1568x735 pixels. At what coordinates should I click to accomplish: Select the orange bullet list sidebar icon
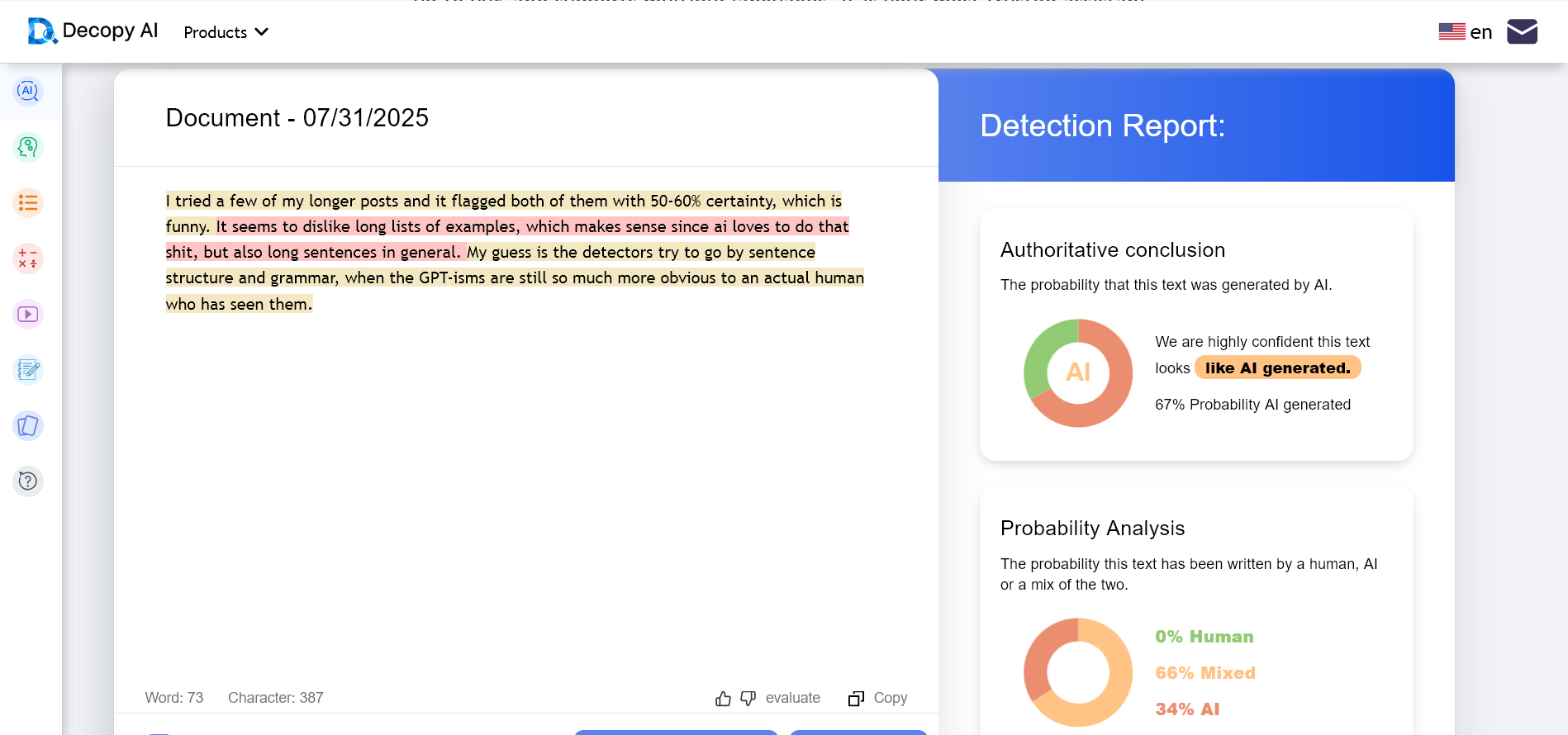pyautogui.click(x=28, y=202)
